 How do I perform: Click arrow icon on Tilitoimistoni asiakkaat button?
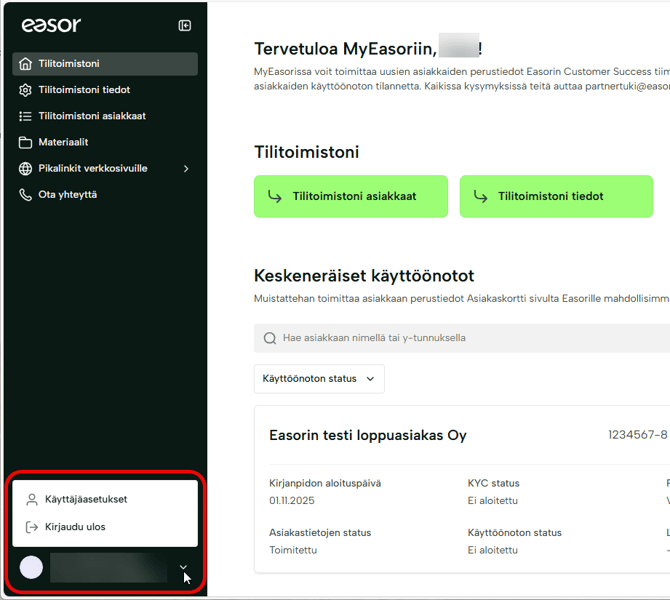(274, 196)
